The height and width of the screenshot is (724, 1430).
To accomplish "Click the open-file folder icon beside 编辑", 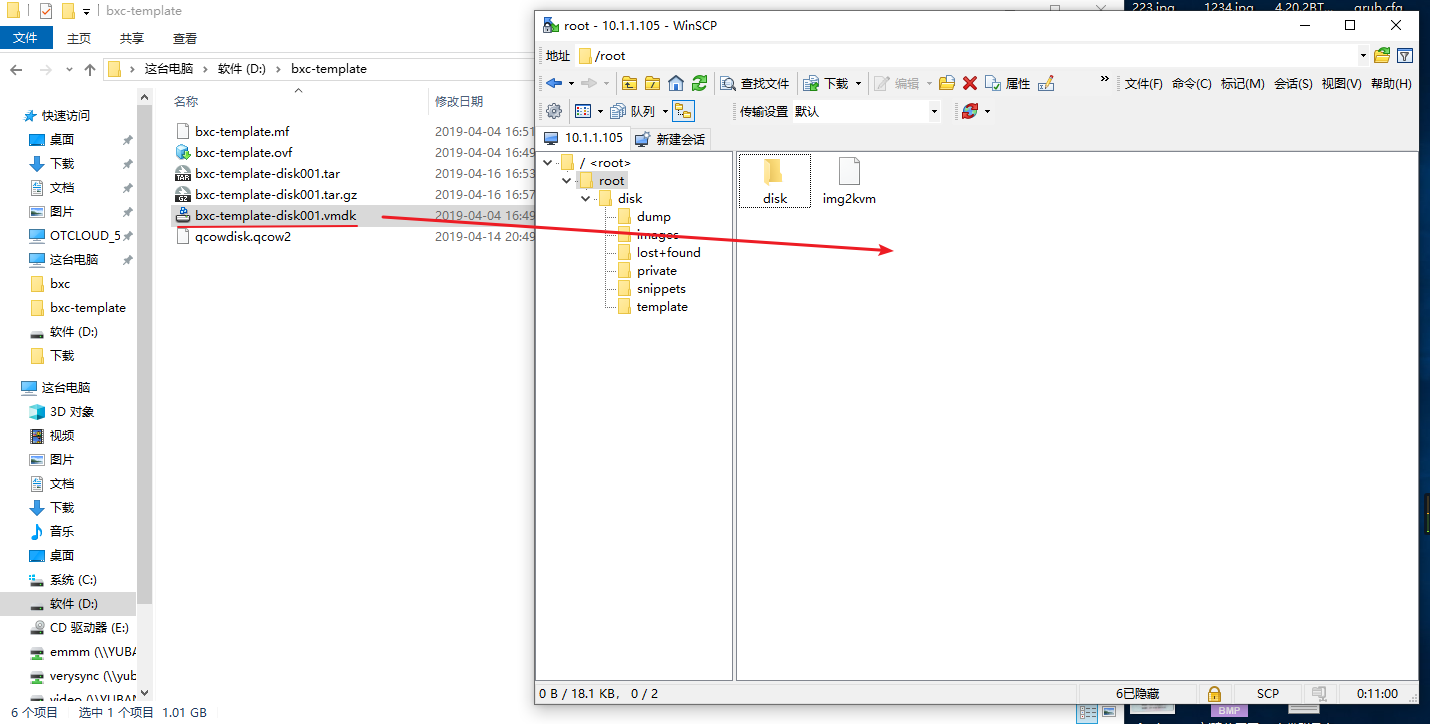I will [x=946, y=83].
